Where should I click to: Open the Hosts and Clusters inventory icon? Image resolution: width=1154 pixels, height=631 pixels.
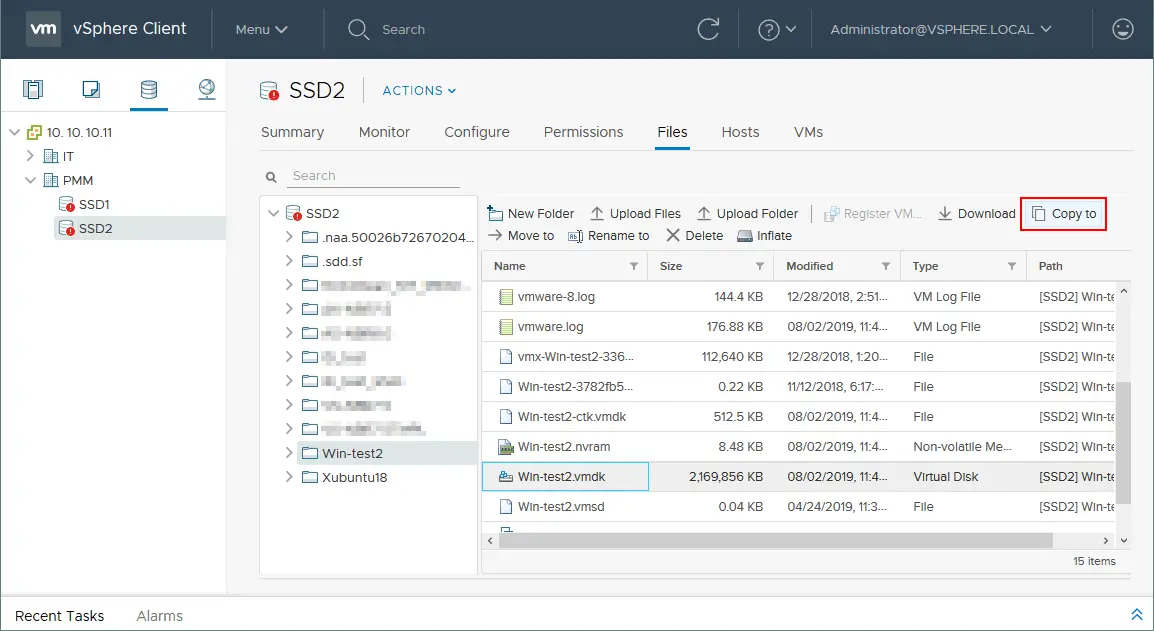pyautogui.click(x=32, y=89)
